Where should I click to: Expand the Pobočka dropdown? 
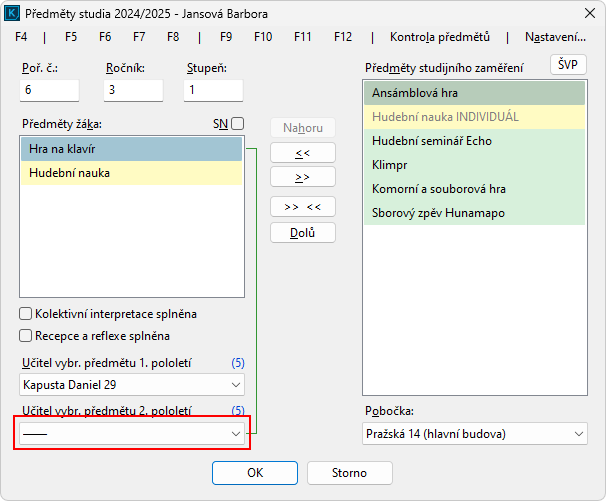pos(579,434)
